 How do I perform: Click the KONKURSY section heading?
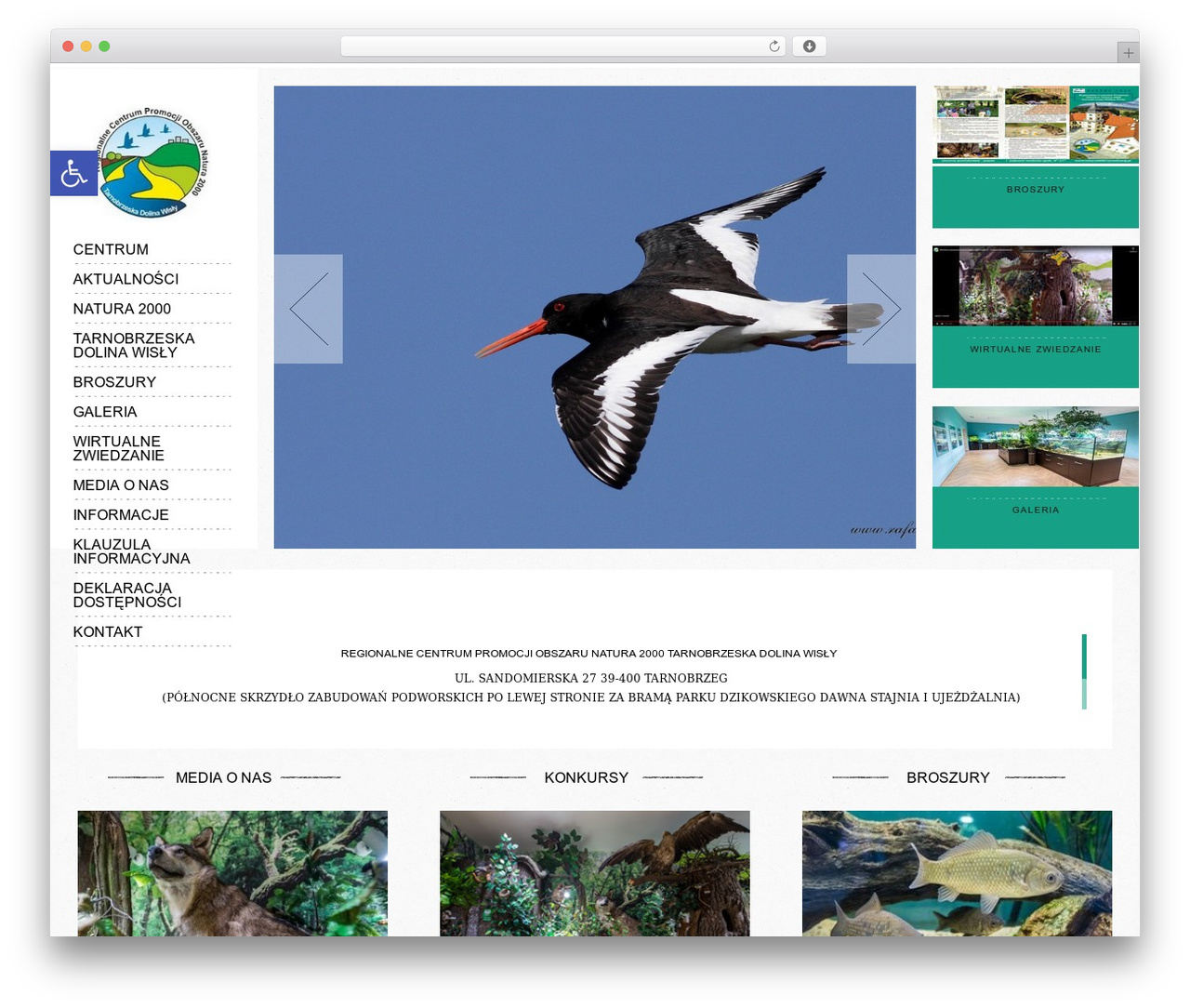pyautogui.click(x=586, y=777)
